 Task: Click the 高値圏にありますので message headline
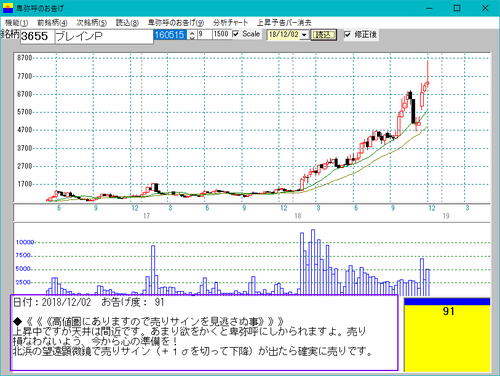coord(148,322)
